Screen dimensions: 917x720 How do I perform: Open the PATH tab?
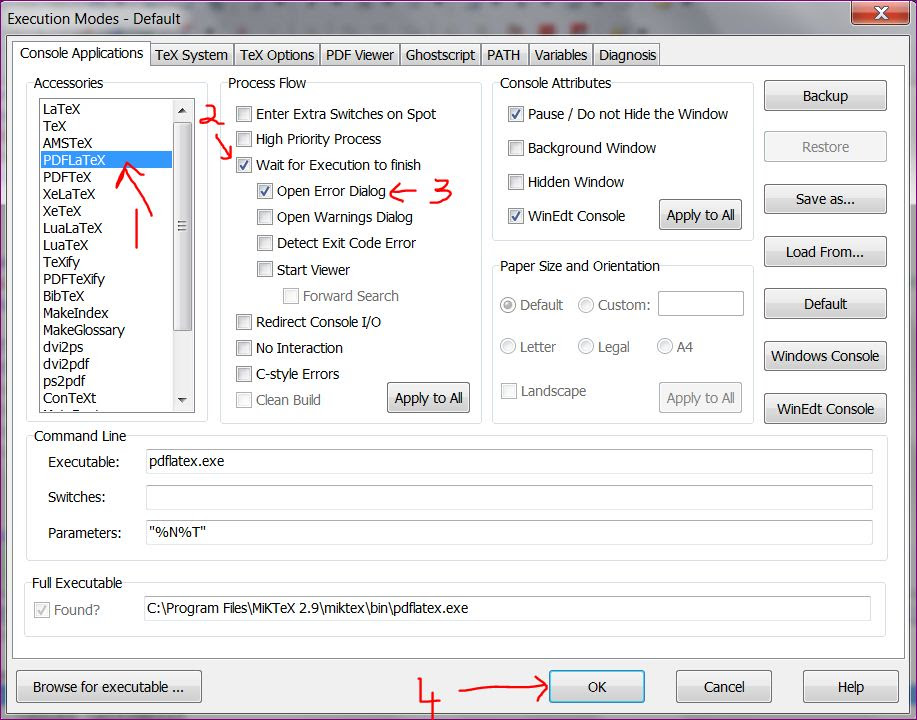(x=504, y=55)
